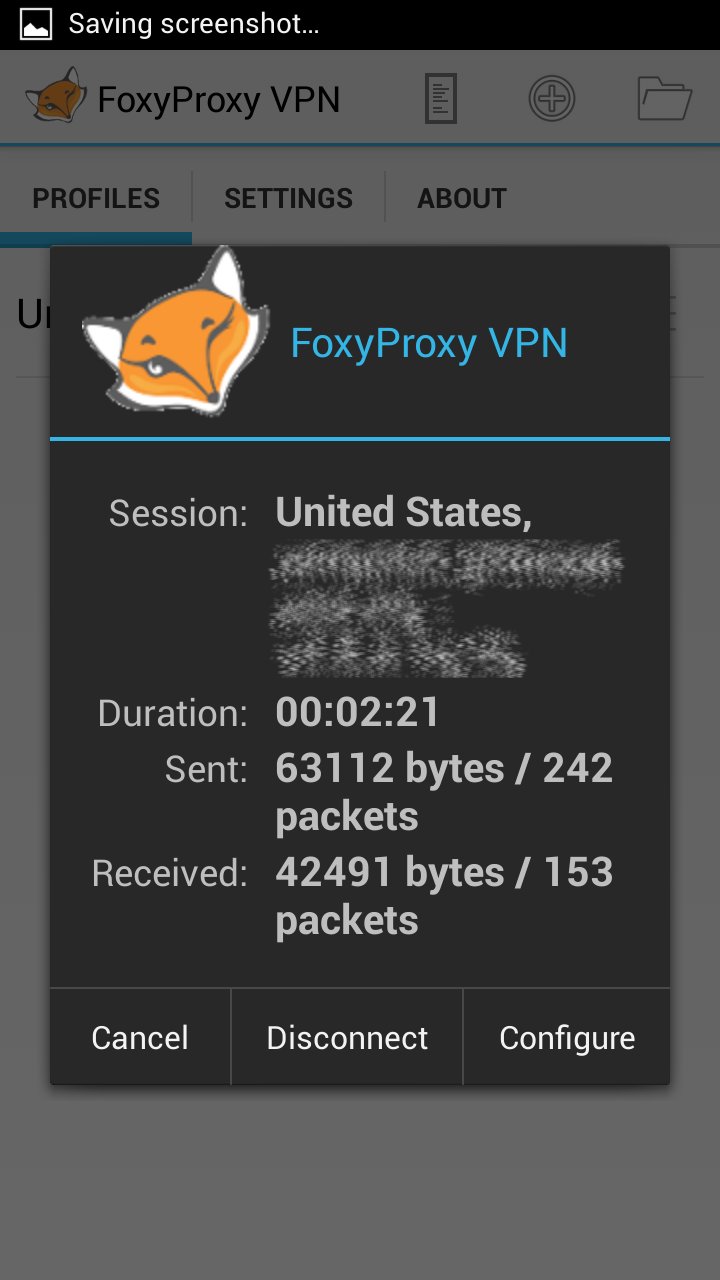Tap the 00:02:21 duration value
This screenshot has width=720, height=1280.
[x=358, y=712]
